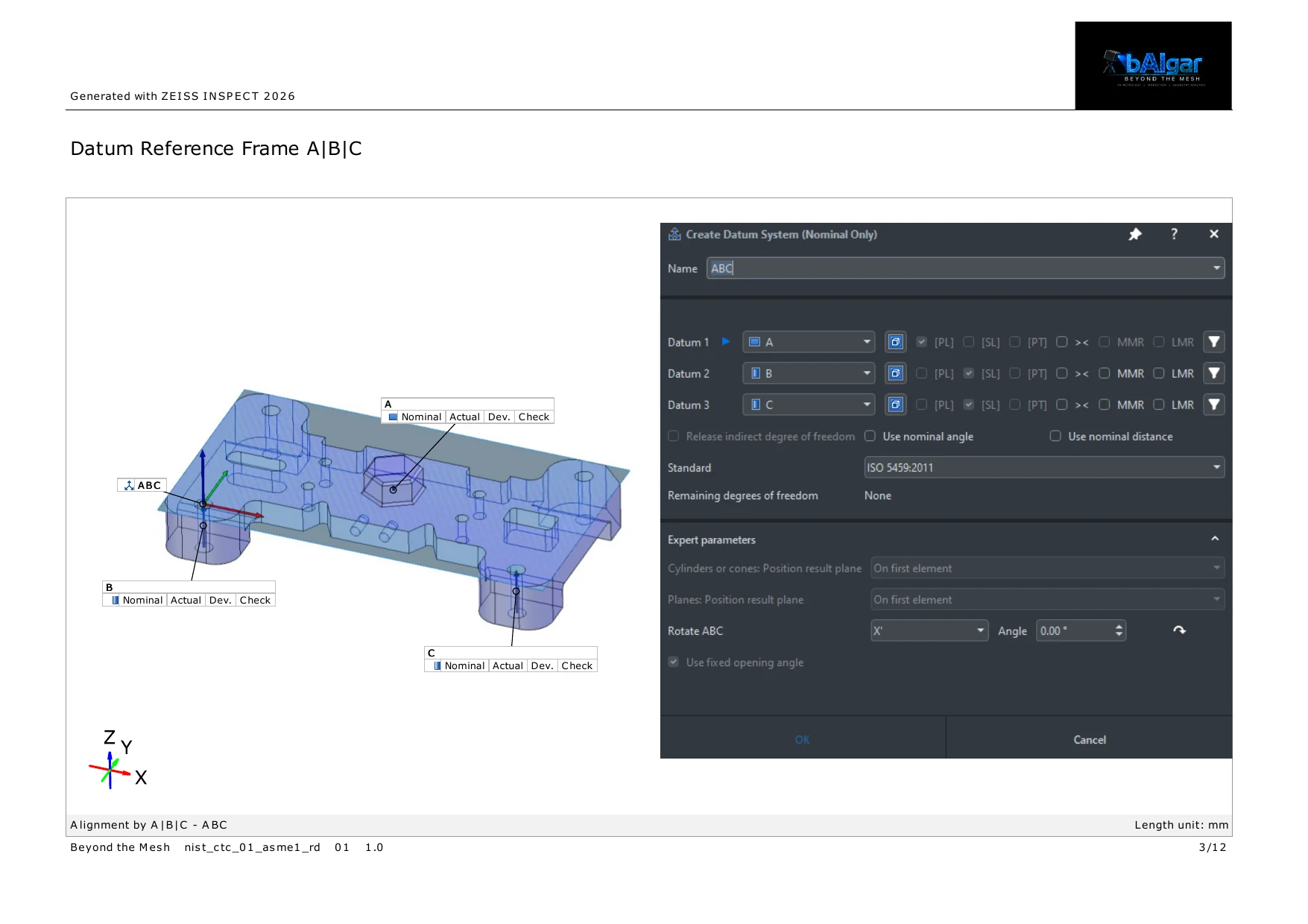
Task: Toggle [SL] checkbox for Datum 3
Action: [969, 405]
